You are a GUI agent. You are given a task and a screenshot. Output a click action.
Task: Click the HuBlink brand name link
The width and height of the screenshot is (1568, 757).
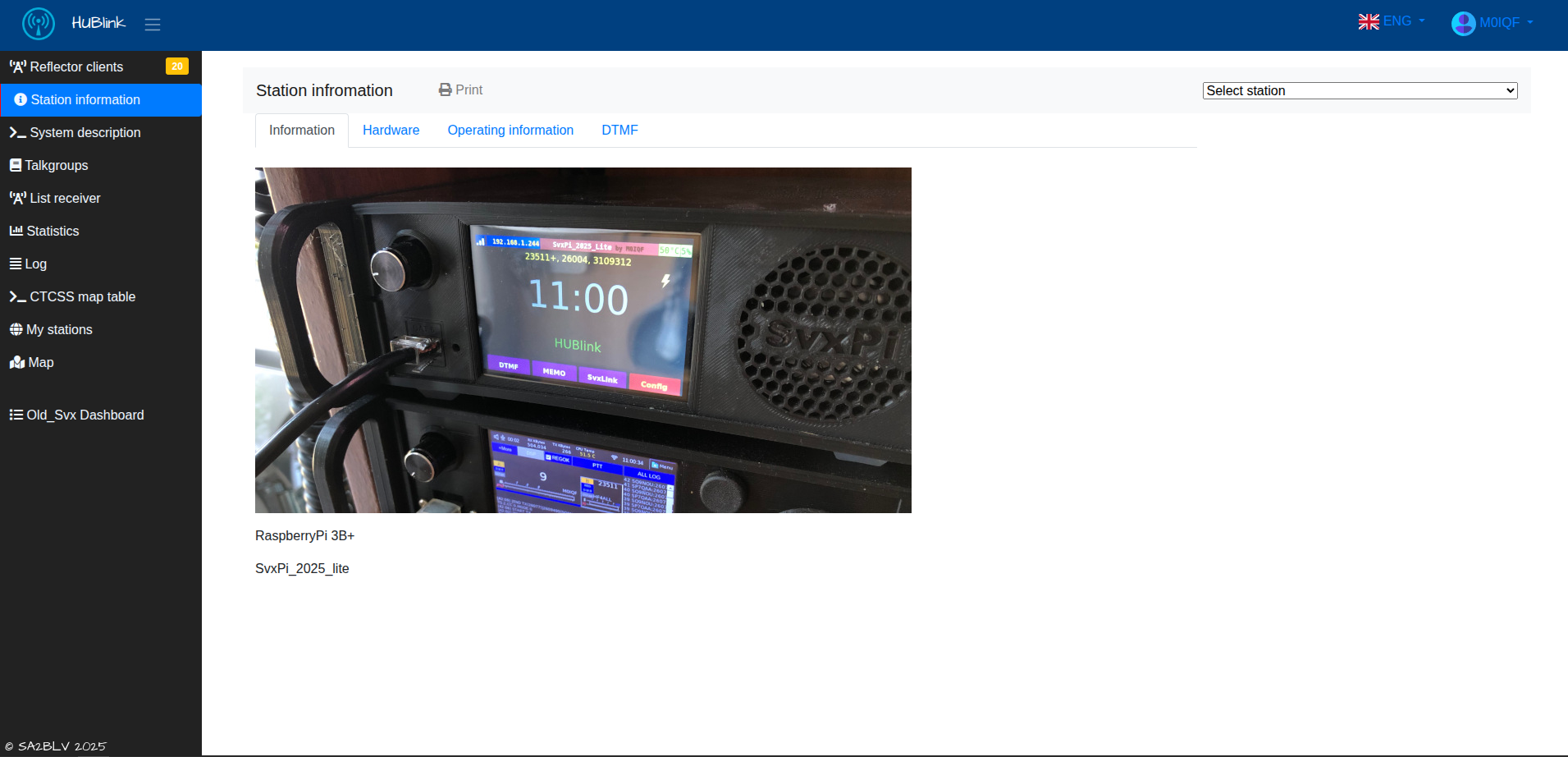[98, 23]
